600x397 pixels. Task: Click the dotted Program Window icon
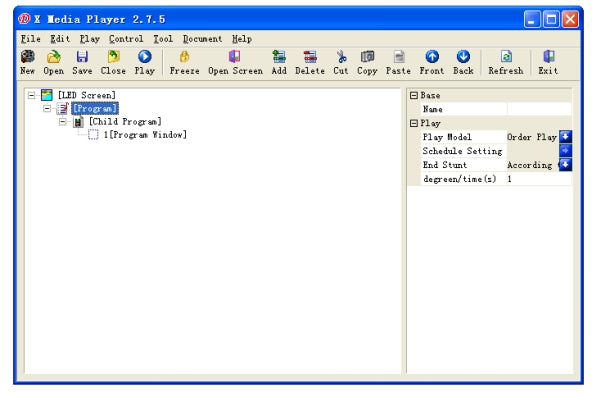point(93,135)
